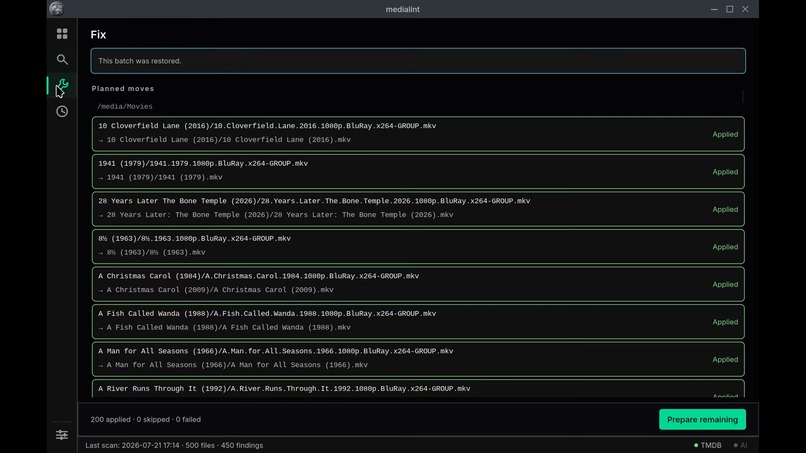Minimize the medialint window
The image size is (806, 453).
tap(714, 9)
